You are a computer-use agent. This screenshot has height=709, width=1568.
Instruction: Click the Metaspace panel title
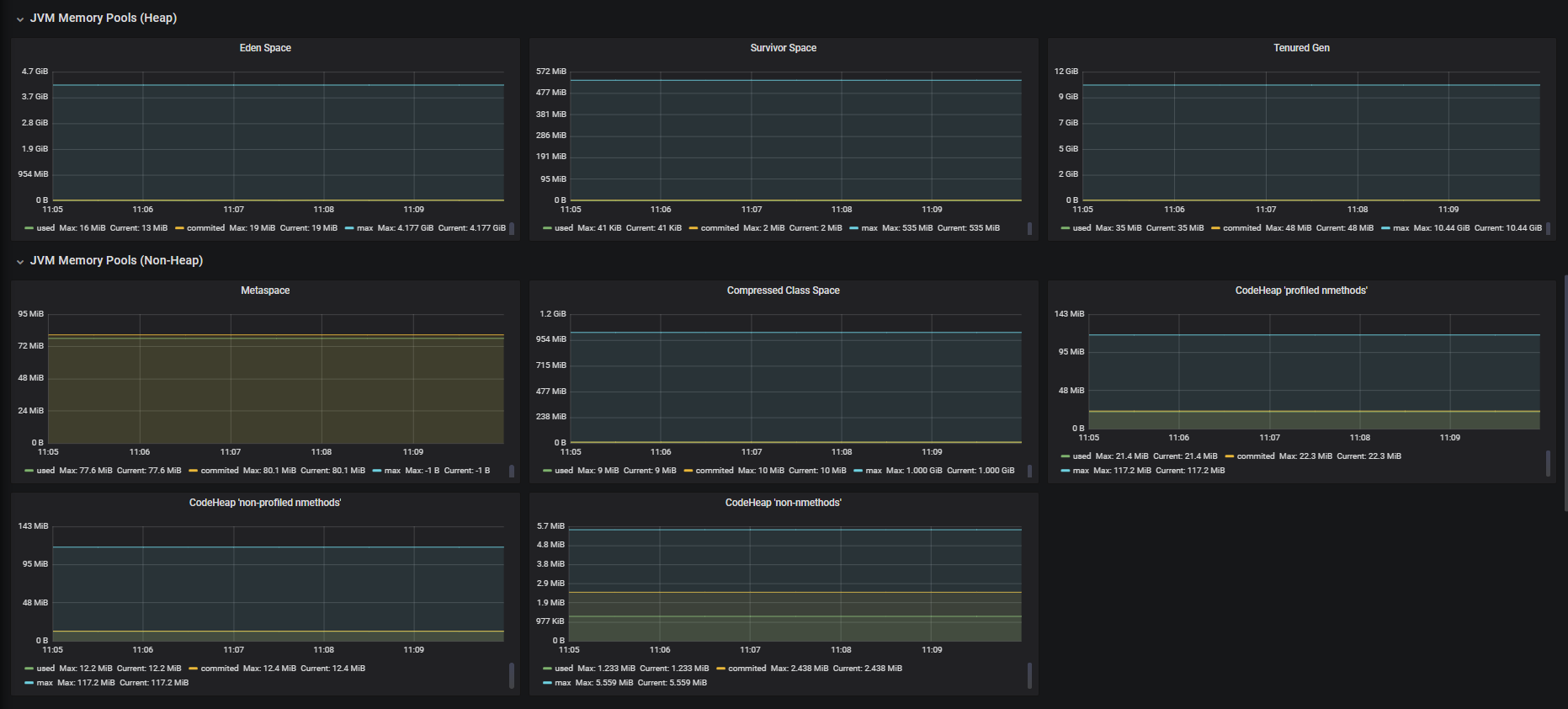(x=265, y=291)
